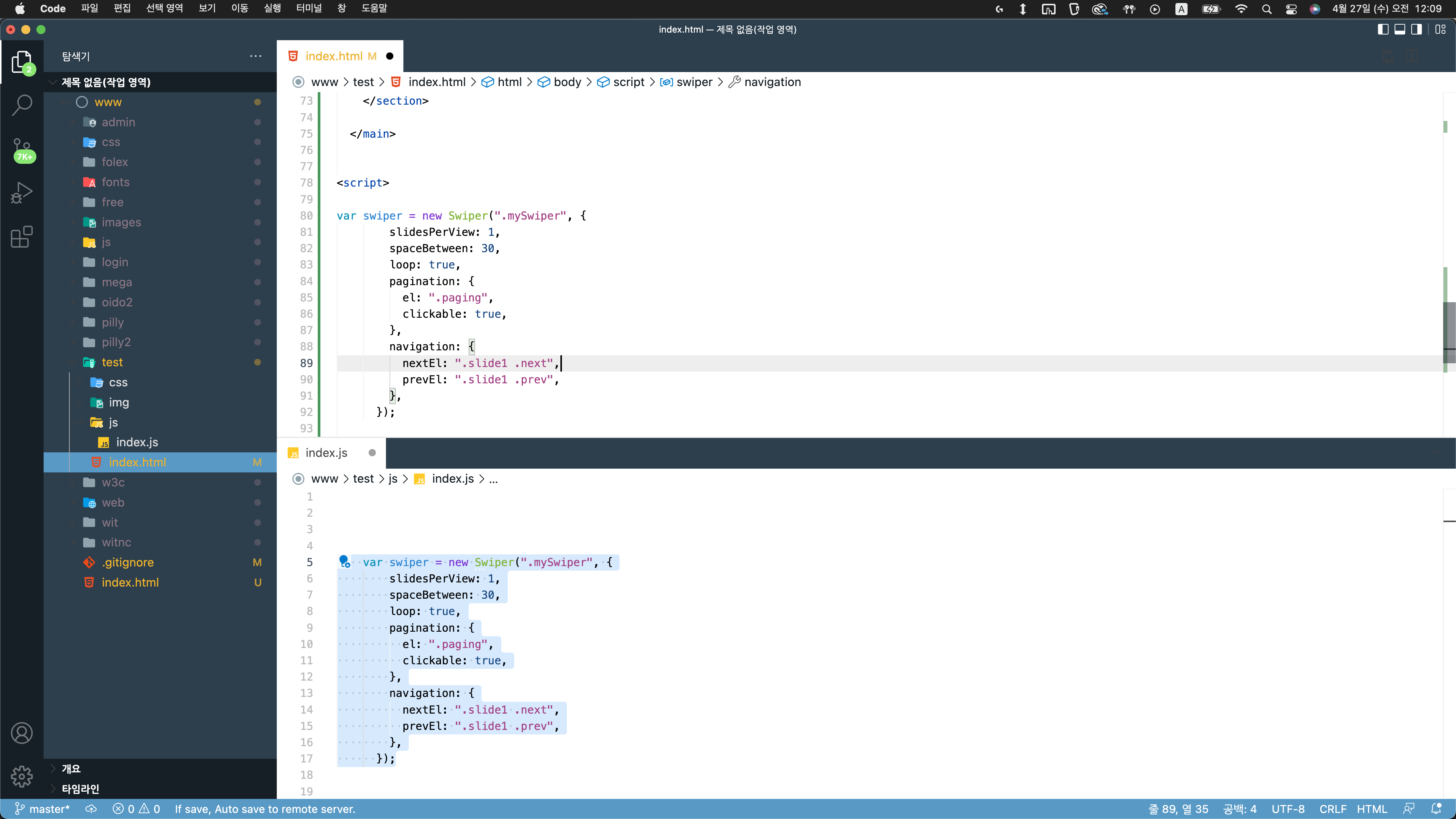Open the Siri icon in menu bar
1456x819 pixels.
[1315, 8]
